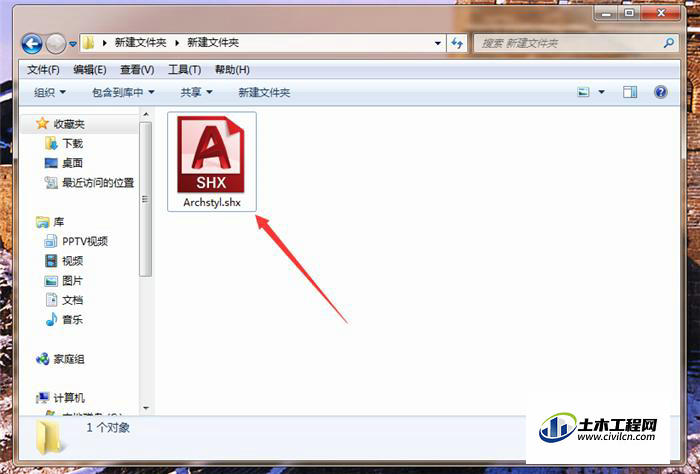Click the 1 个对象 status text
Viewport: 700px width, 474px height.
pyautogui.click(x=108, y=428)
